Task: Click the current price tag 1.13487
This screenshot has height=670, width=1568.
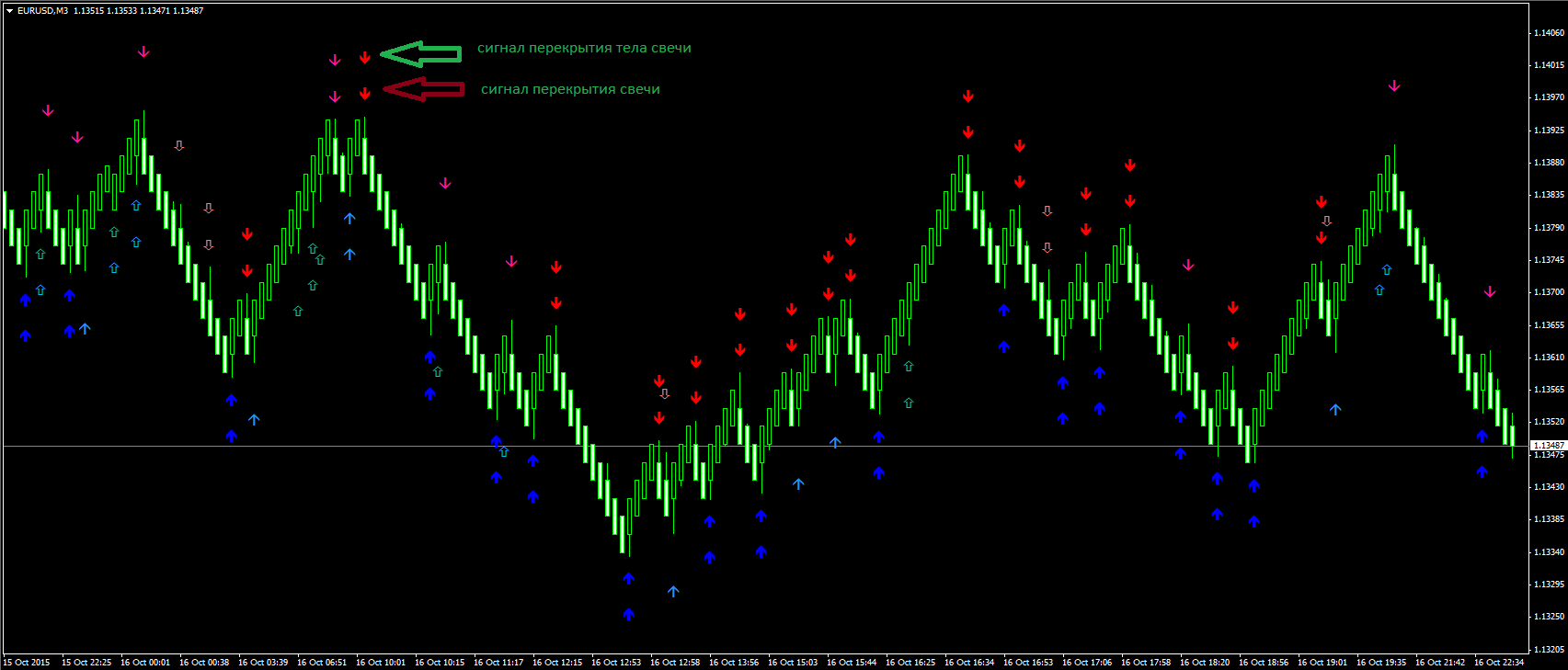Action: pyautogui.click(x=1549, y=446)
